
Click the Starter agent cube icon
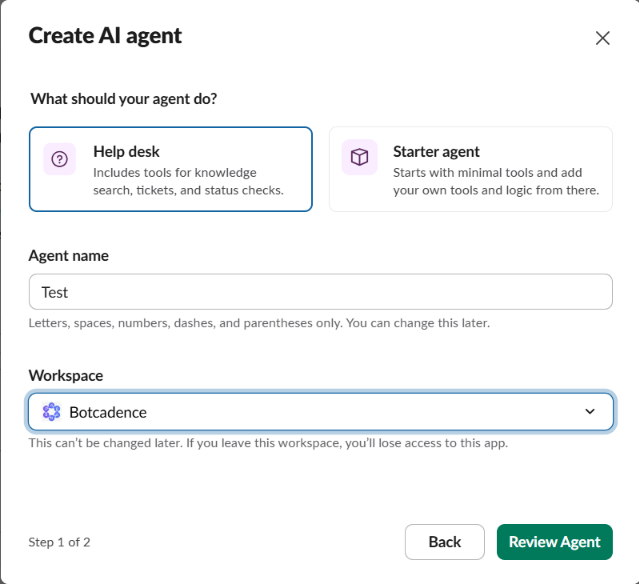point(359,157)
